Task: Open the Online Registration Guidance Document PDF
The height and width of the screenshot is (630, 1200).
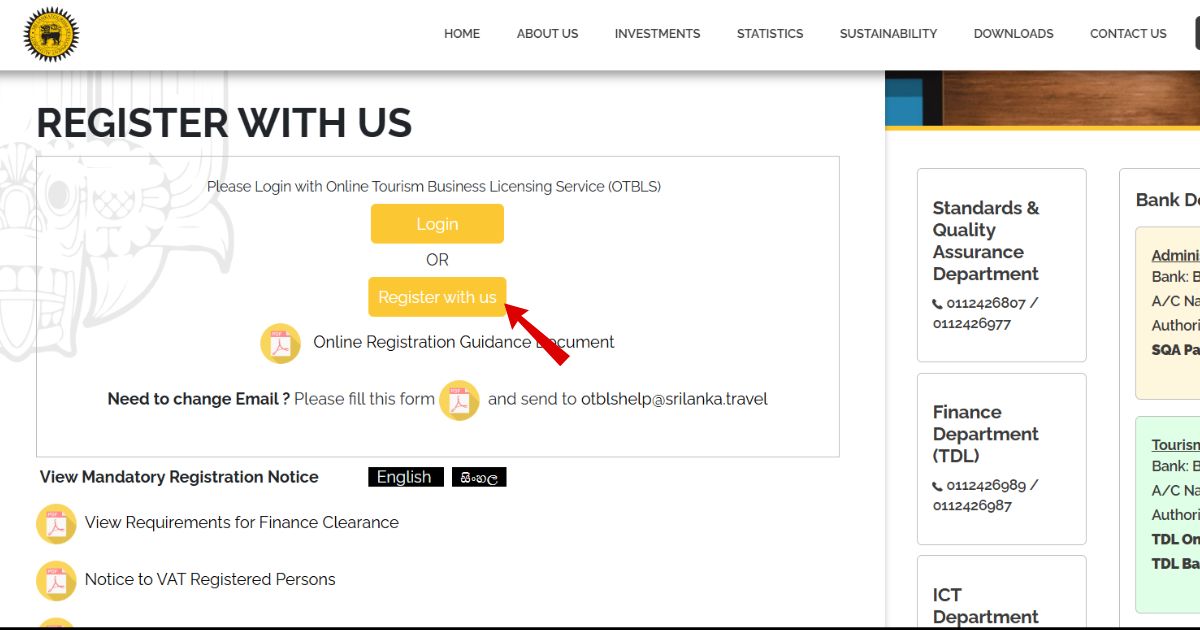Action: 281,343
